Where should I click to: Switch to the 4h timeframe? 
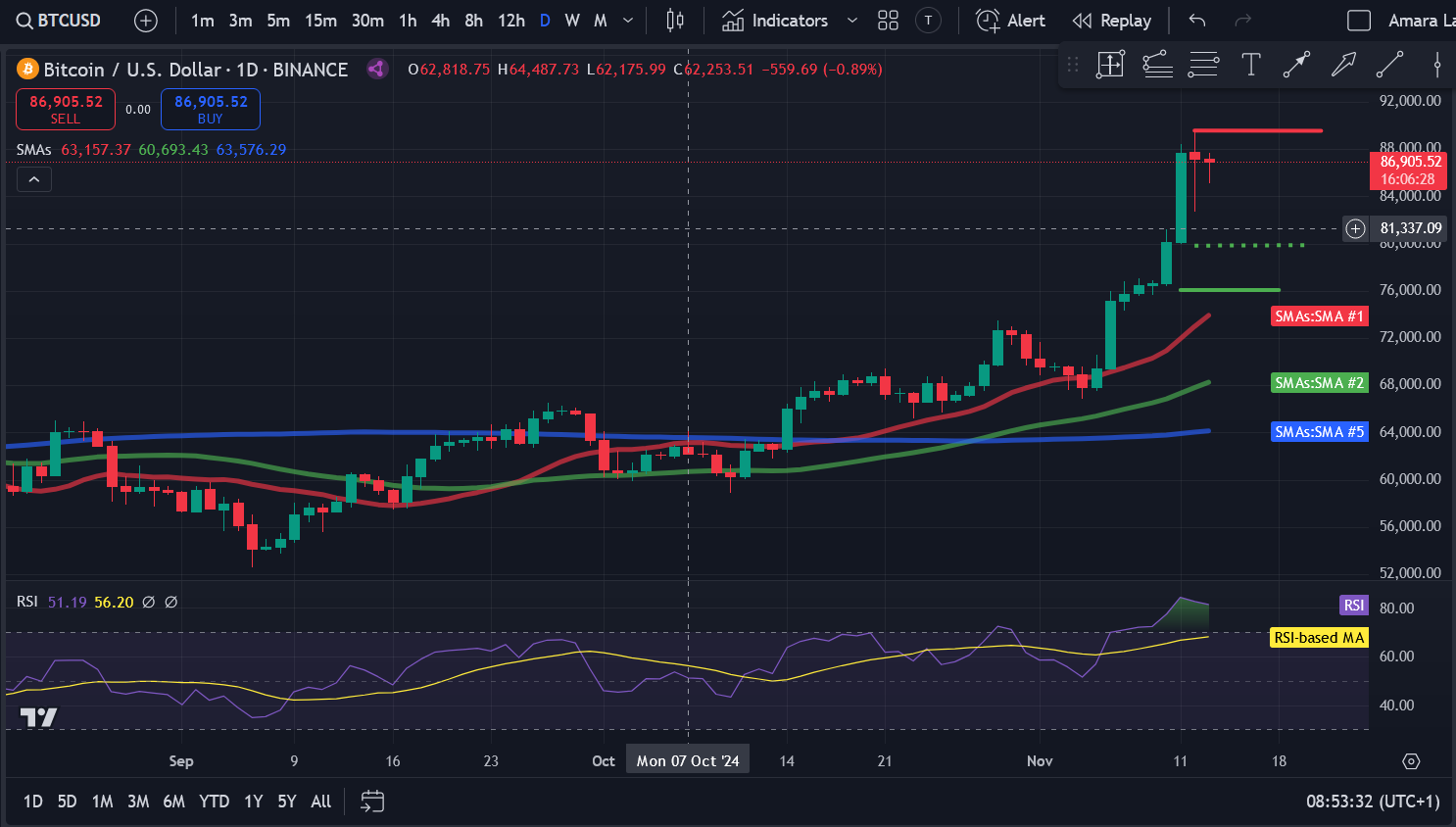[x=441, y=21]
